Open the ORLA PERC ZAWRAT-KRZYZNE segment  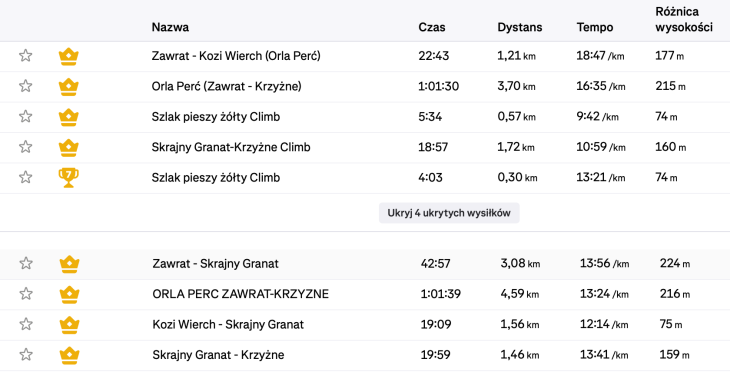(241, 294)
